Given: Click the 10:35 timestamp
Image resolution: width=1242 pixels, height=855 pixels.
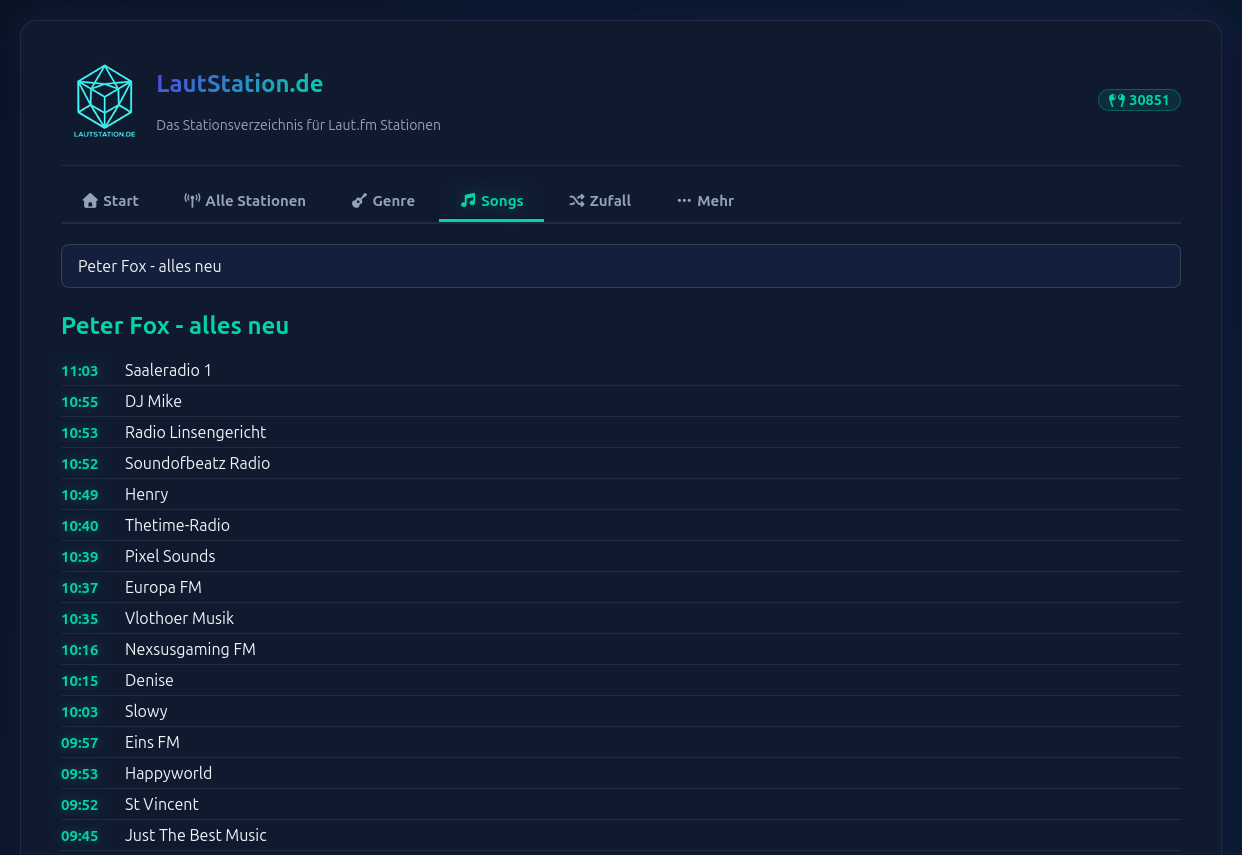Looking at the screenshot, I should (80, 619).
